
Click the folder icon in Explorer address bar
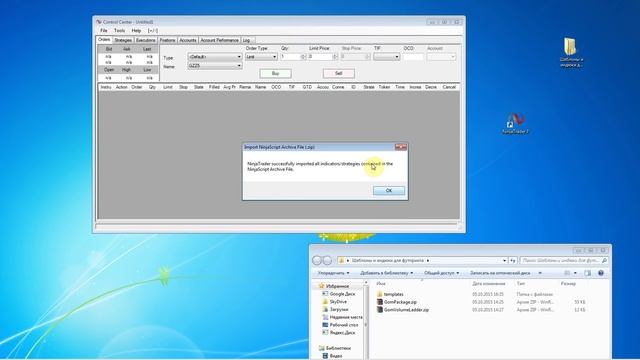(341, 260)
